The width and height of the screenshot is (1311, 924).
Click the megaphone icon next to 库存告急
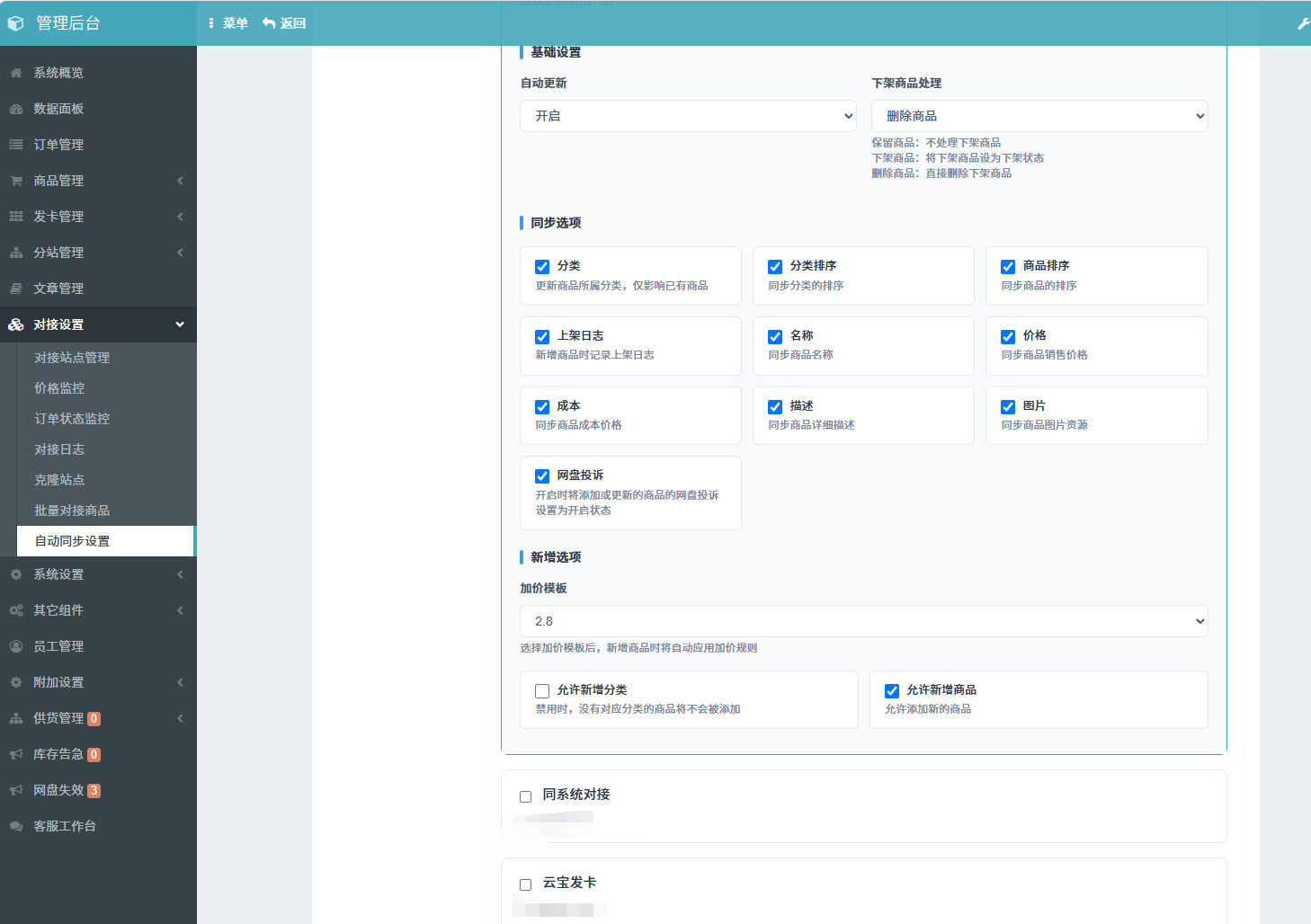pyautogui.click(x=16, y=754)
